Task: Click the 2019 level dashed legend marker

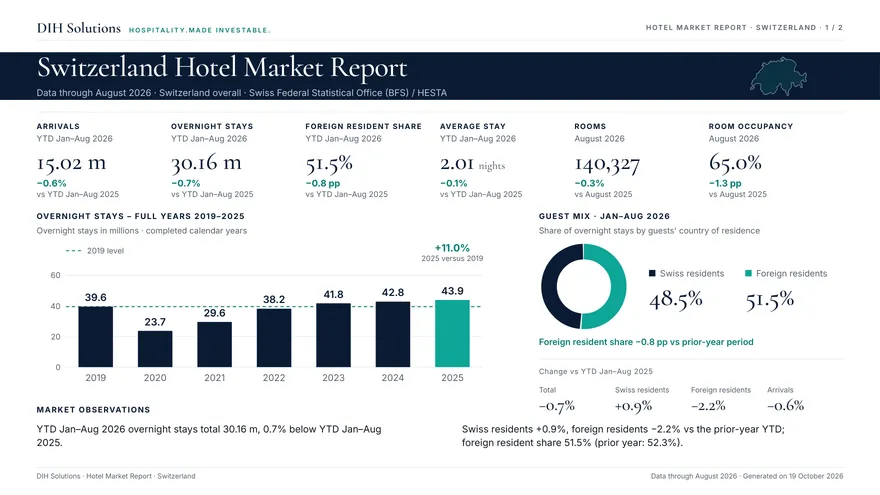Action: coord(74,251)
